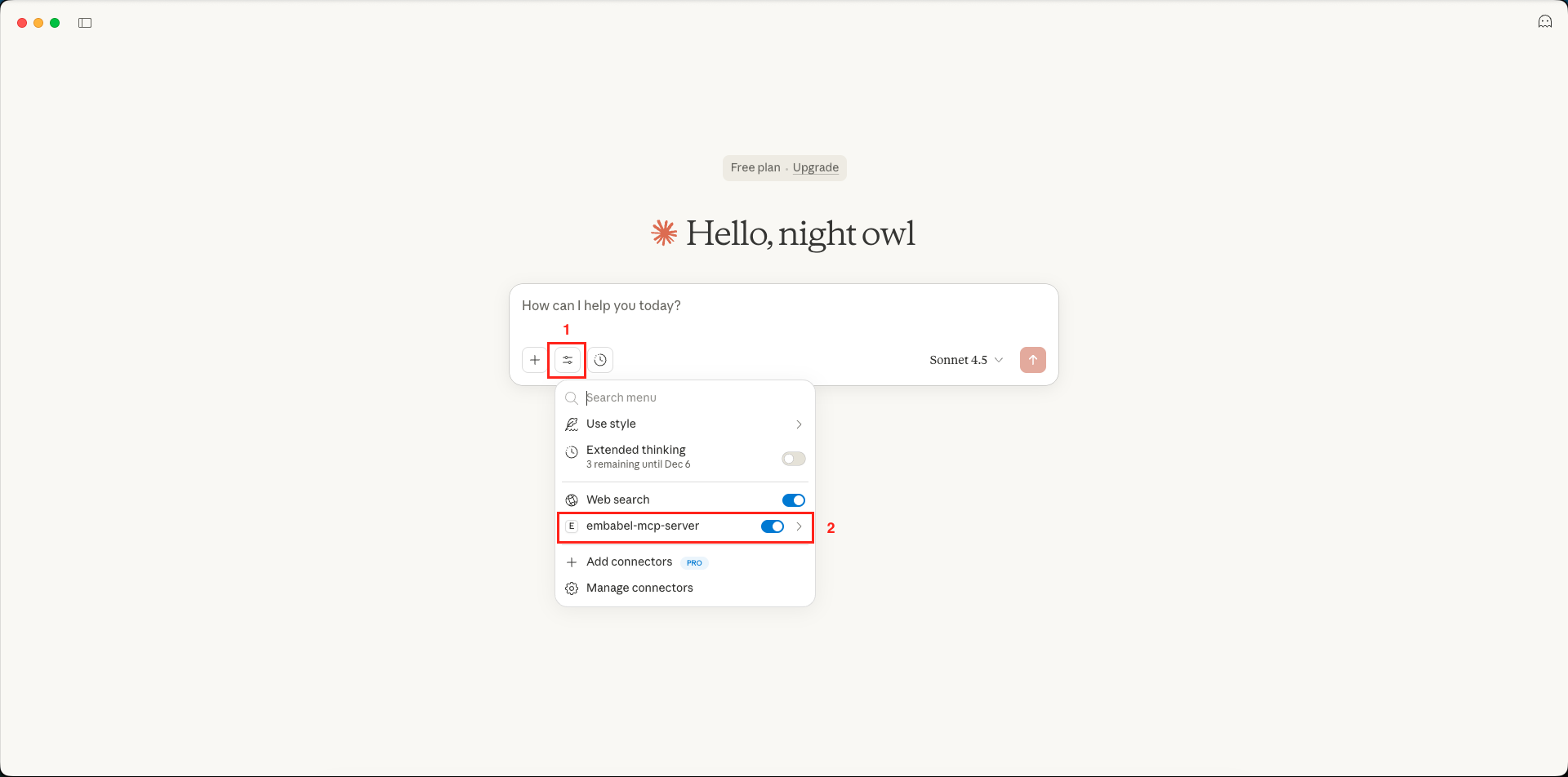Click the Web search globe icon
Screen dimensions: 1568x777
point(572,499)
